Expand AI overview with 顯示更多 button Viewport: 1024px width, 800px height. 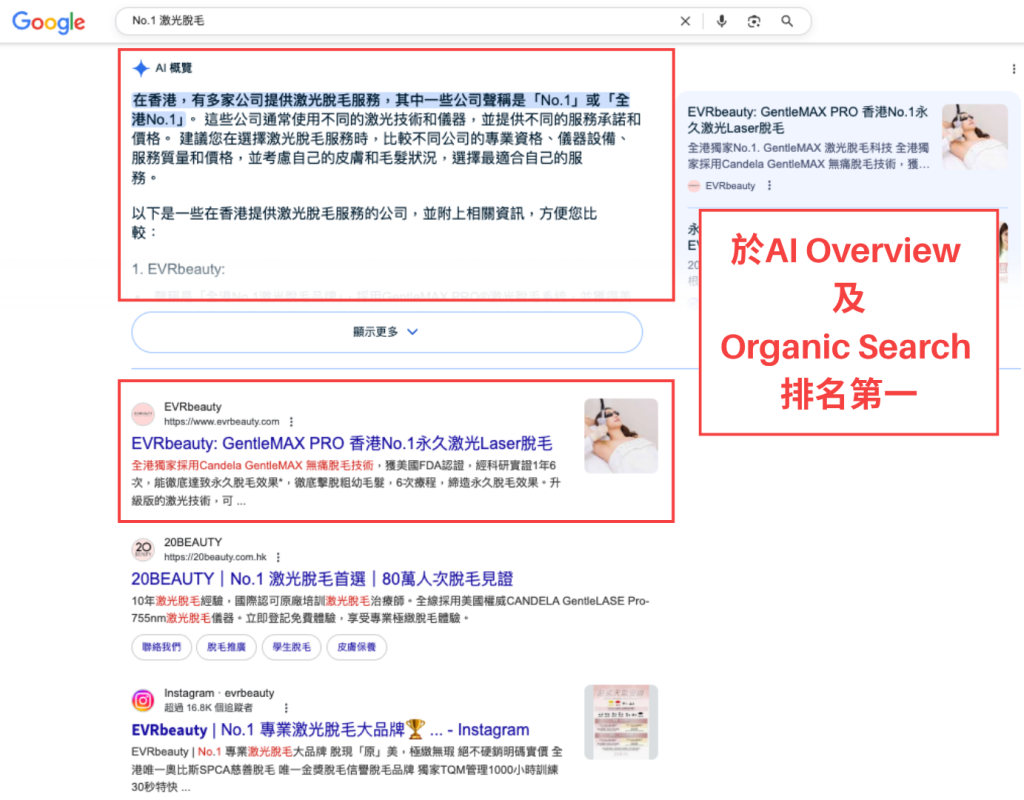[387, 332]
